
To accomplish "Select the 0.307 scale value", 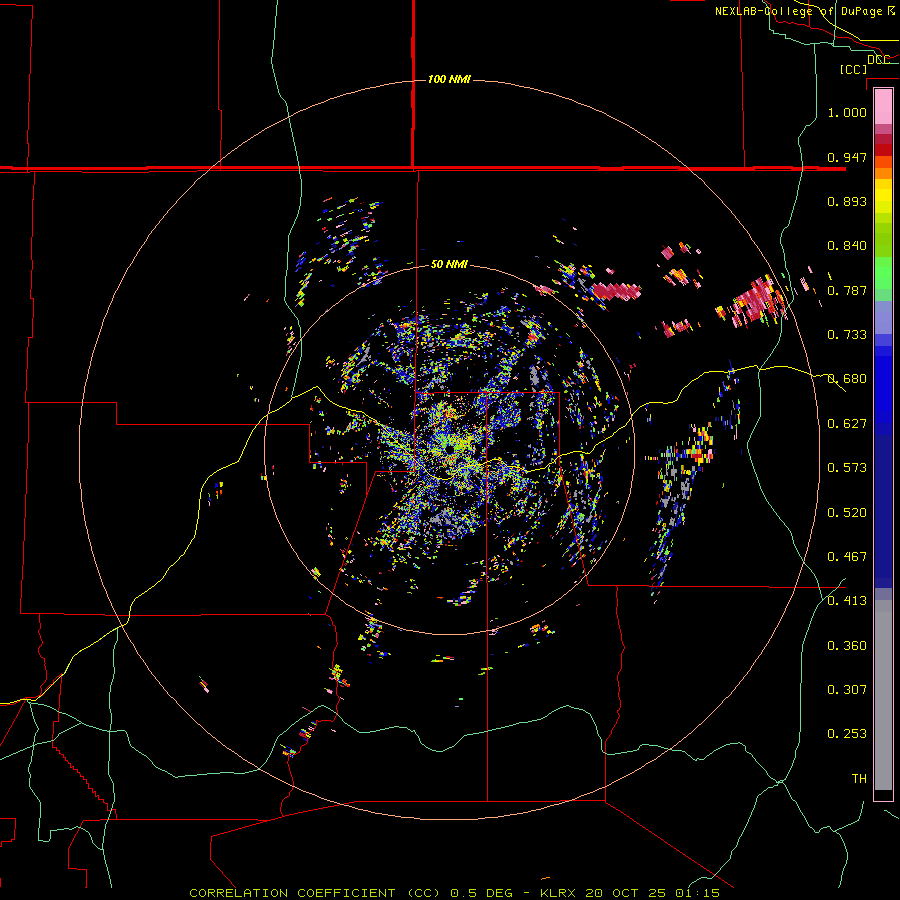I will coord(847,690).
